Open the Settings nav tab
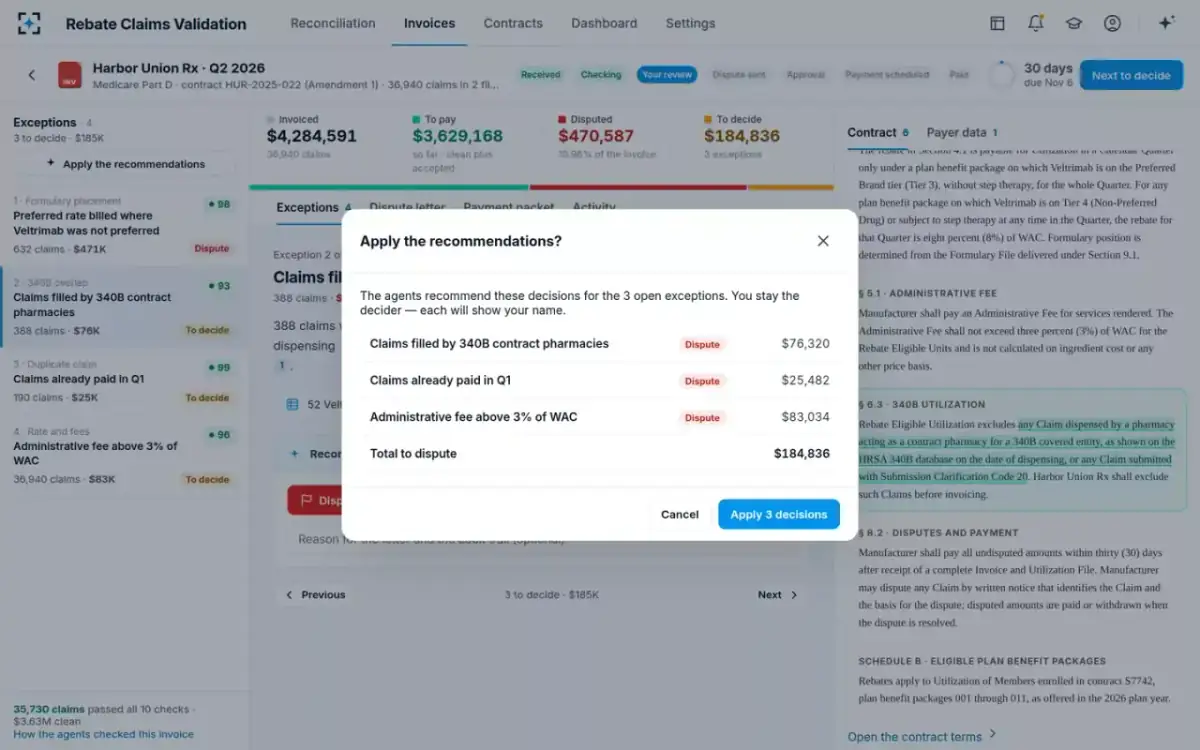This screenshot has width=1200, height=750. tap(690, 23)
